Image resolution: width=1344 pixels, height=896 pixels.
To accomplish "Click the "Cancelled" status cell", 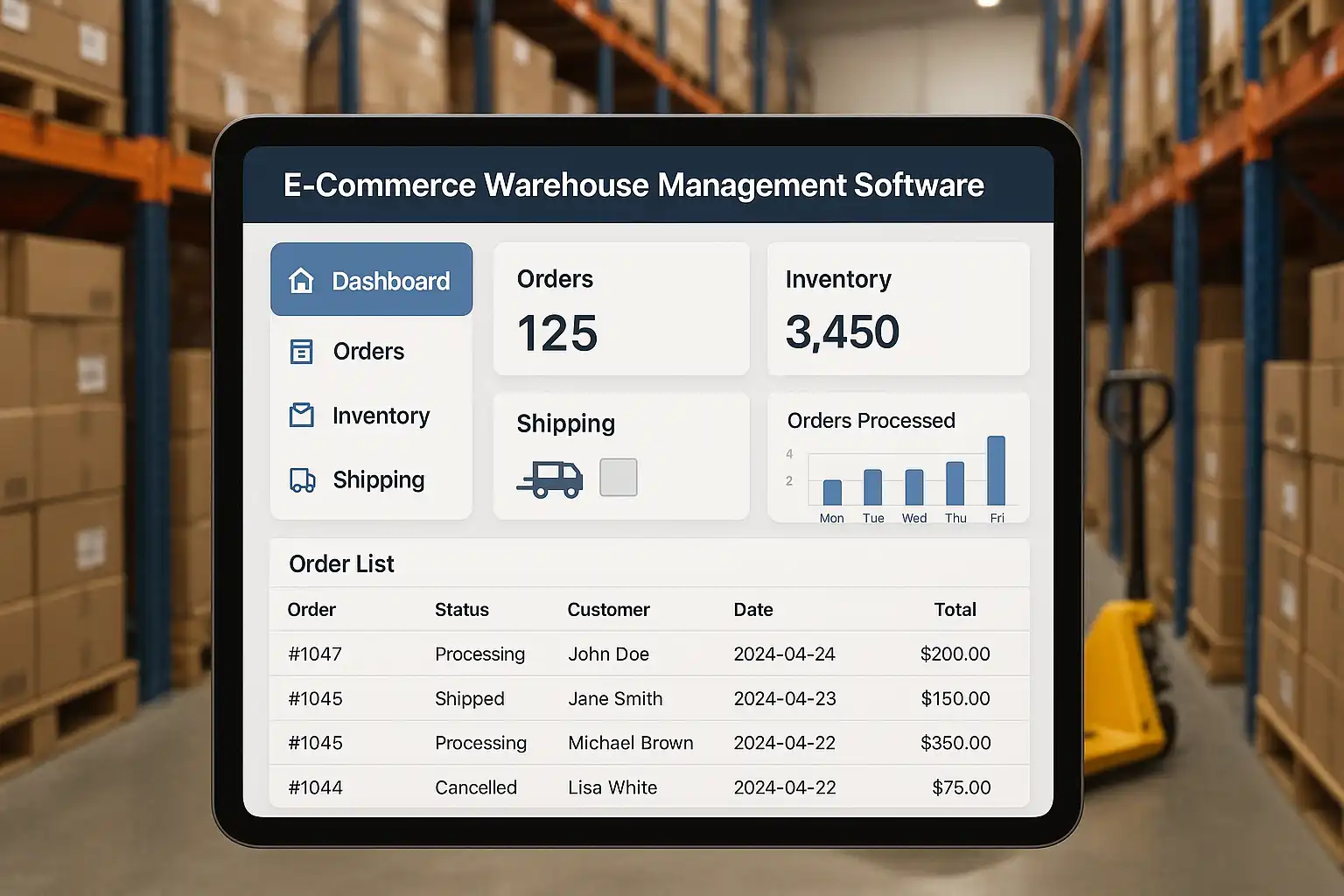I will (476, 788).
